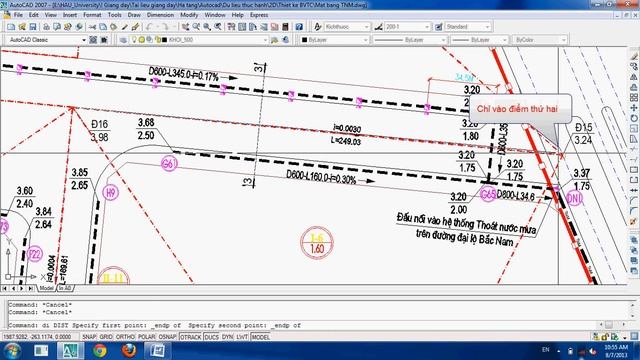The height and width of the screenshot is (360, 640).
Task: Save the drawing with the floppy icon
Action: pyautogui.click(x=33, y=27)
